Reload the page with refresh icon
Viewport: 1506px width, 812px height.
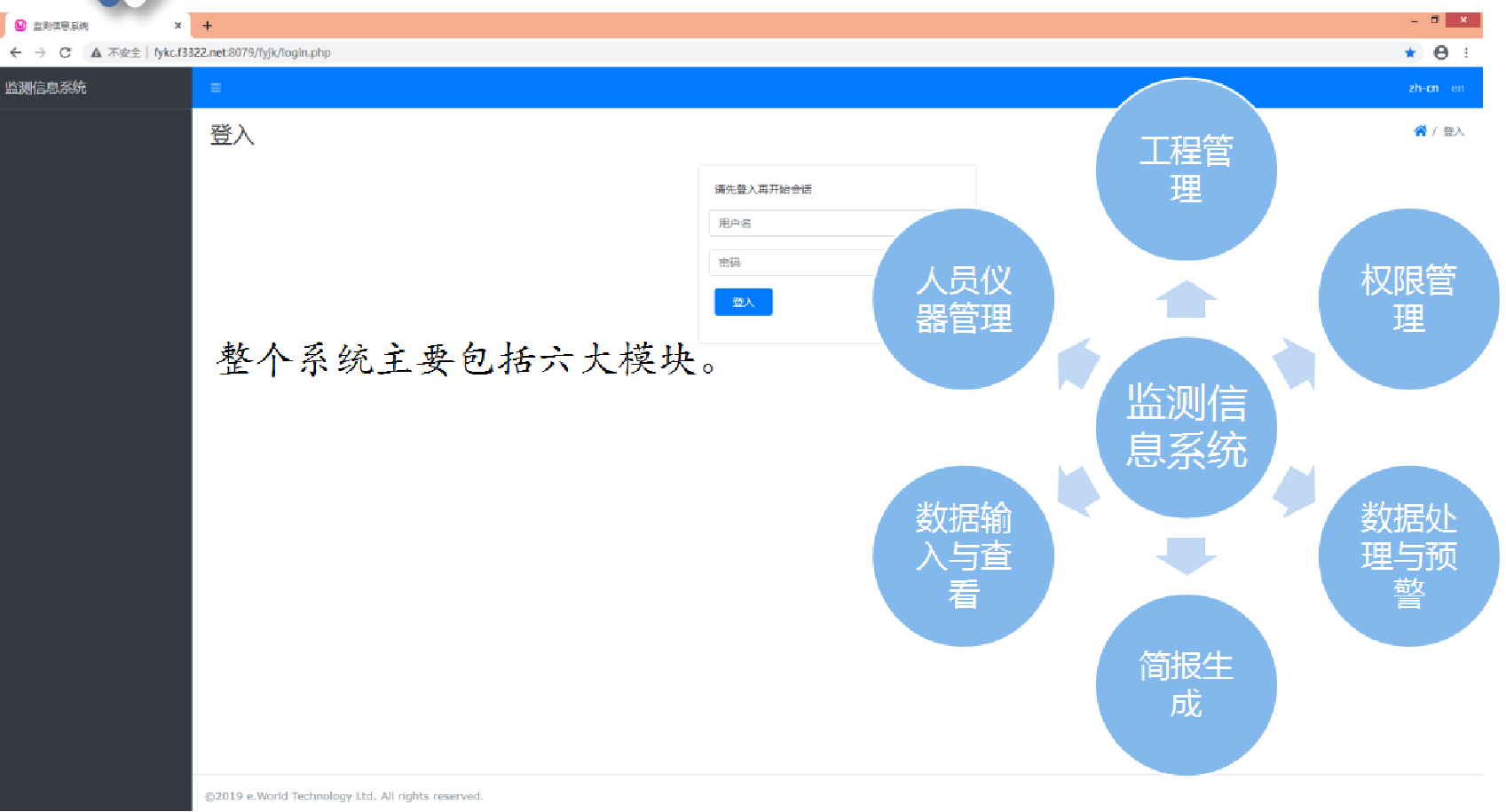point(65,52)
